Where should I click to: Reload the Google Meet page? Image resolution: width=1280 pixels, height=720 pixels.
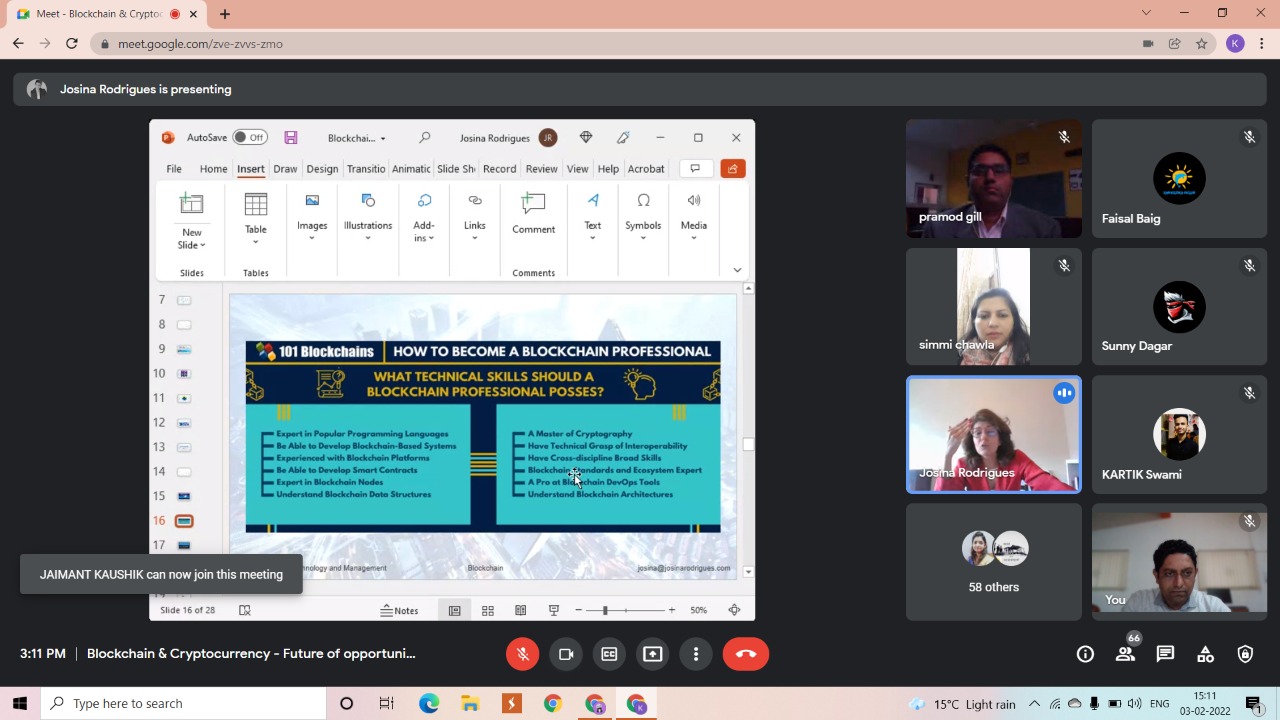point(71,44)
